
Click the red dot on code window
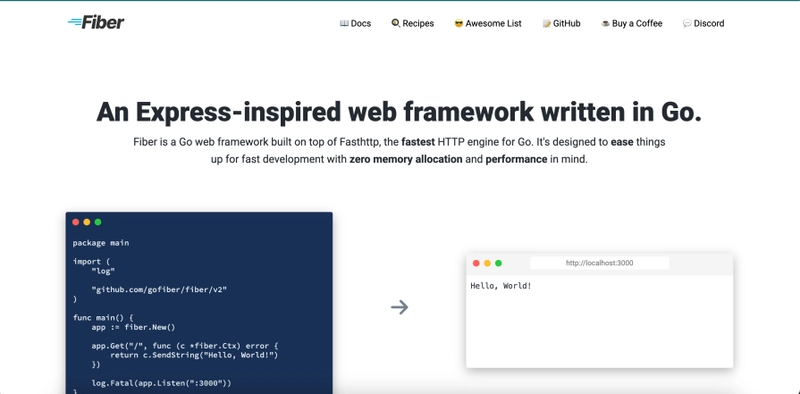click(x=76, y=222)
